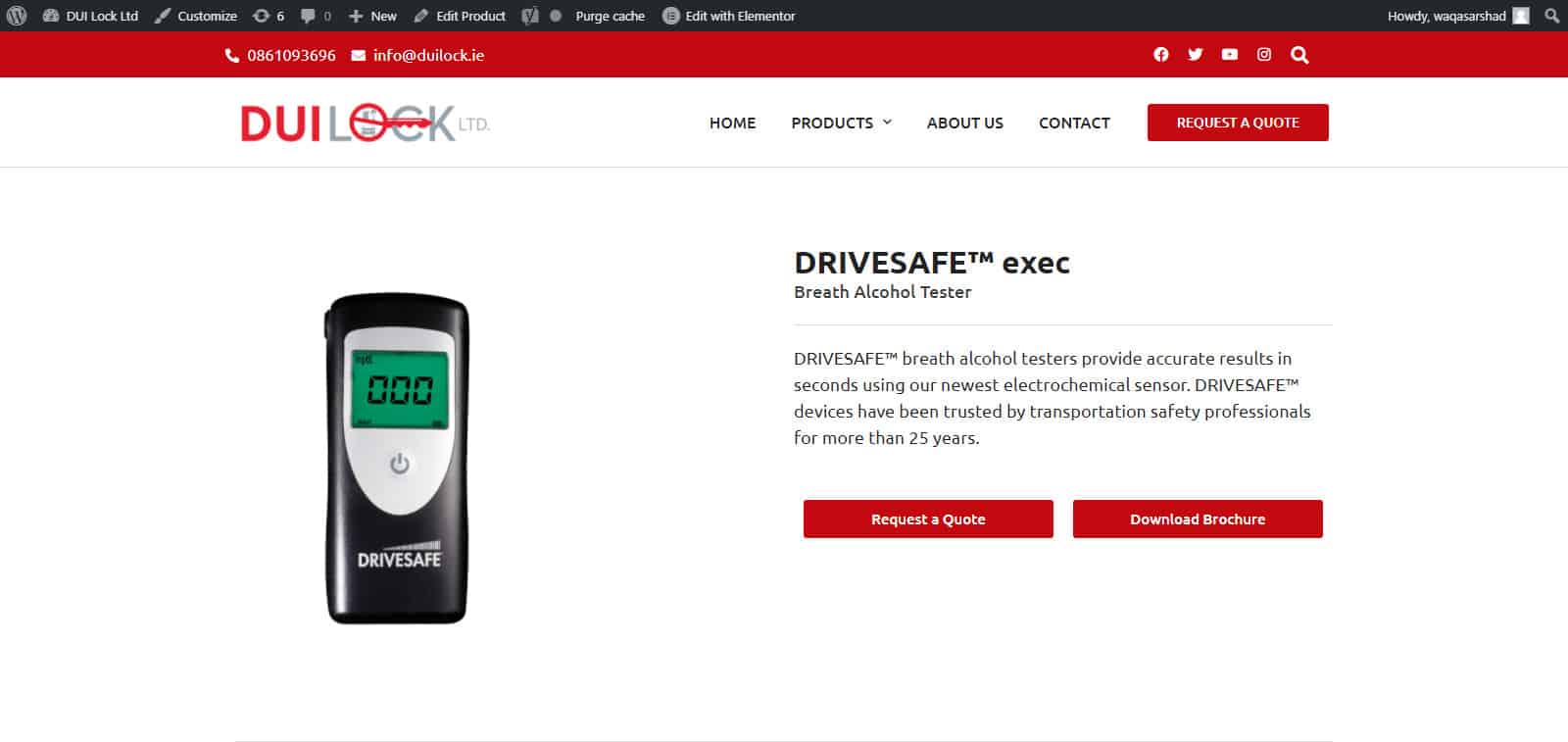1568x742 pixels.
Task: Open site search in red bar
Action: click(x=1299, y=55)
